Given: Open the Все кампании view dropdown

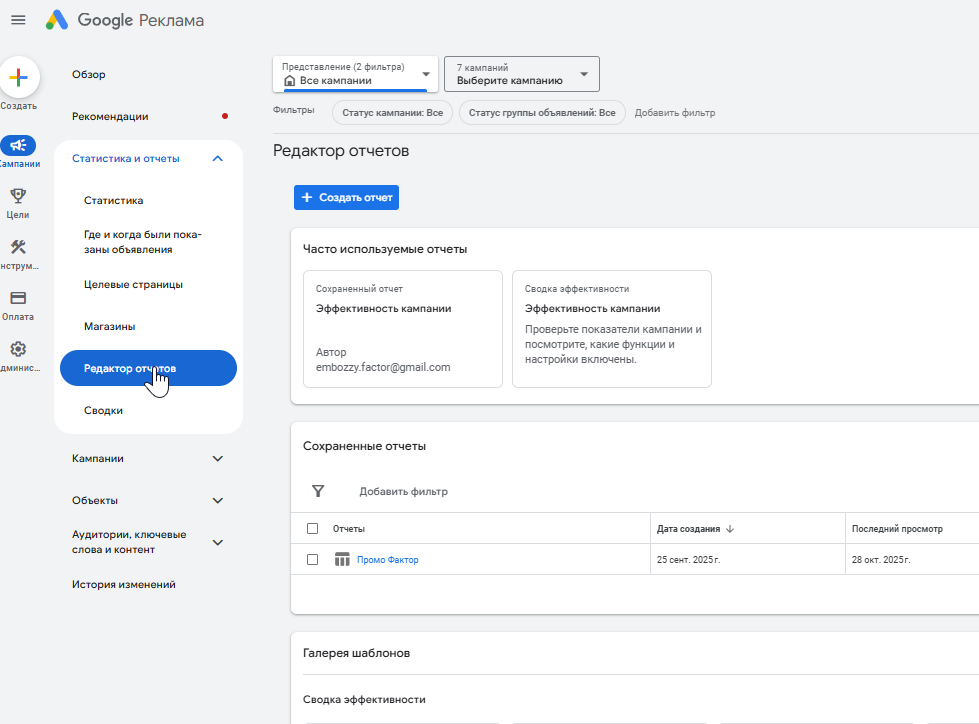Looking at the screenshot, I should pyautogui.click(x=355, y=74).
